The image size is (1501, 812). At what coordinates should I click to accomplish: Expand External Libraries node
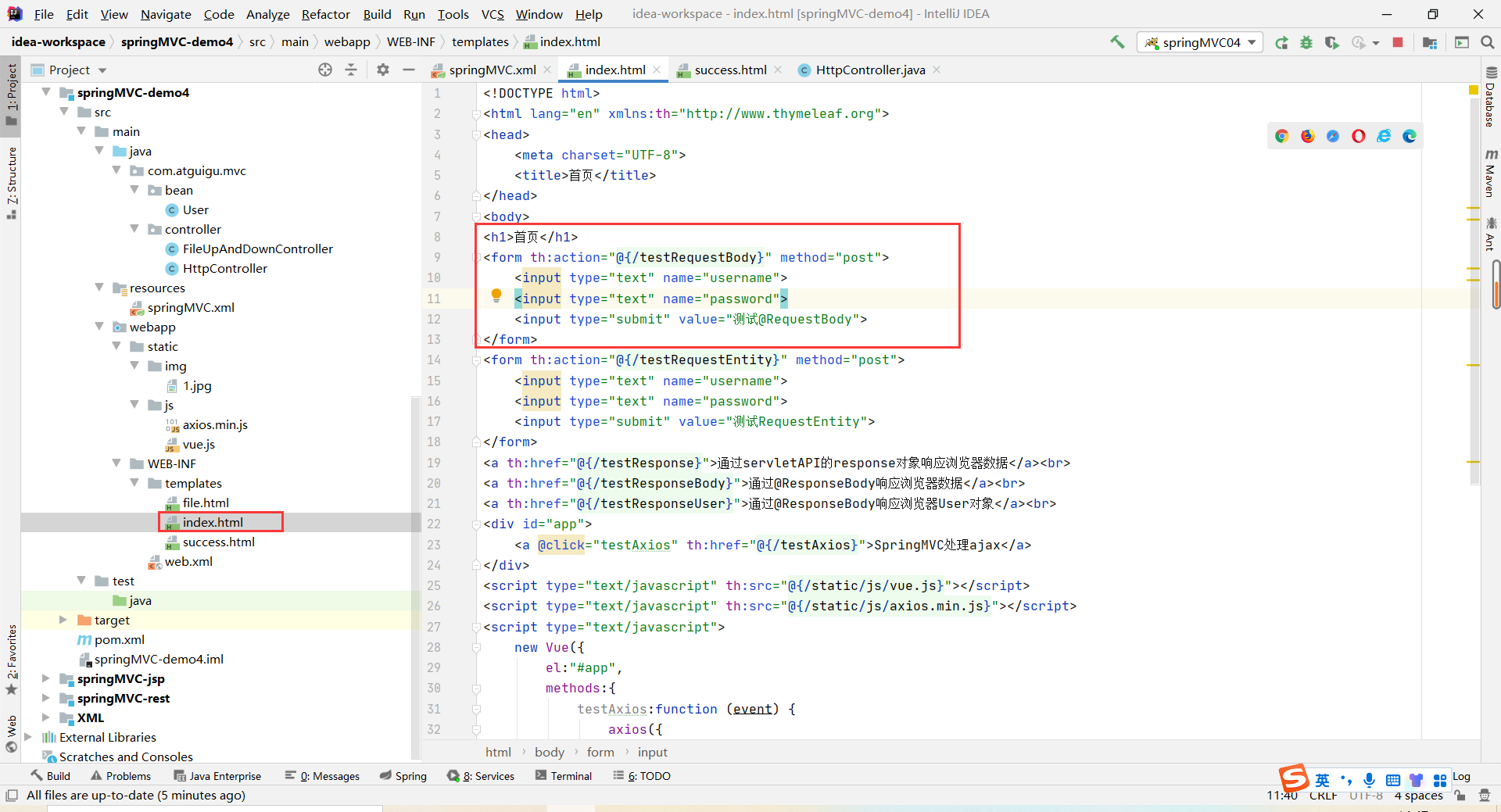[x=29, y=737]
